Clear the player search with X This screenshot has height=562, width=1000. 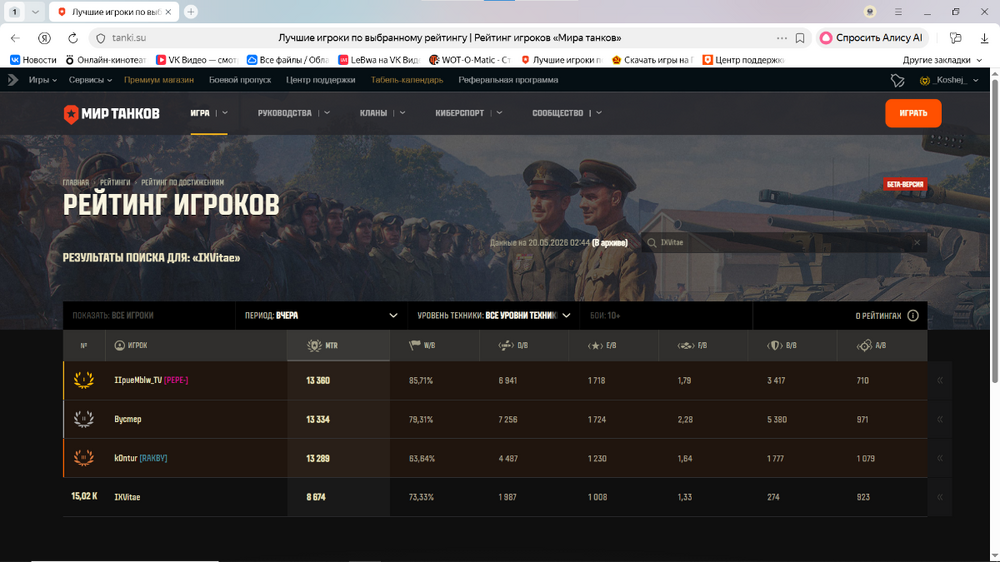[x=917, y=242]
